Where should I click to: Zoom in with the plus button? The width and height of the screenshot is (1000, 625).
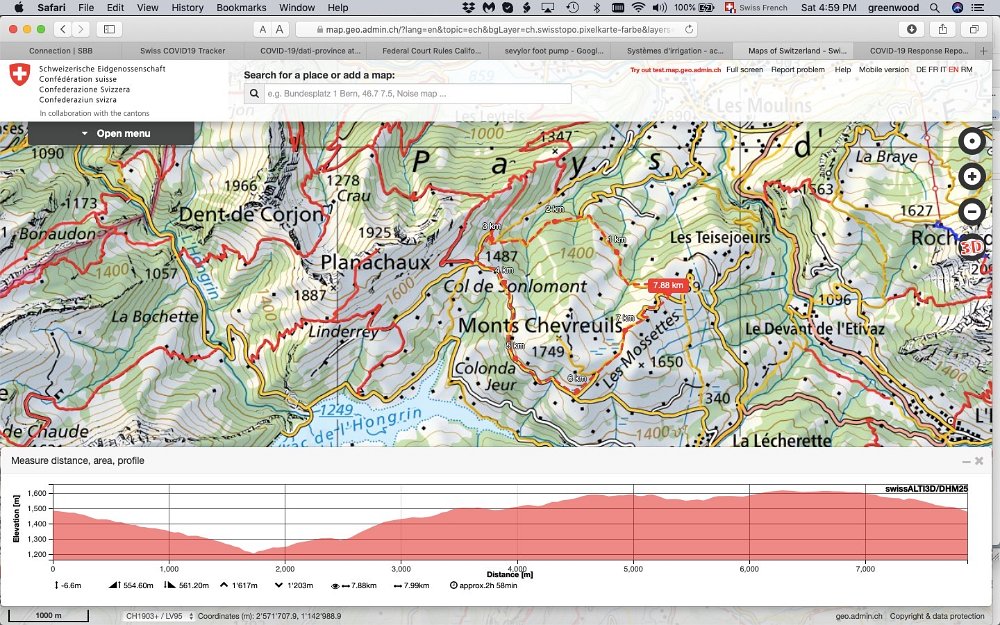tap(971, 177)
